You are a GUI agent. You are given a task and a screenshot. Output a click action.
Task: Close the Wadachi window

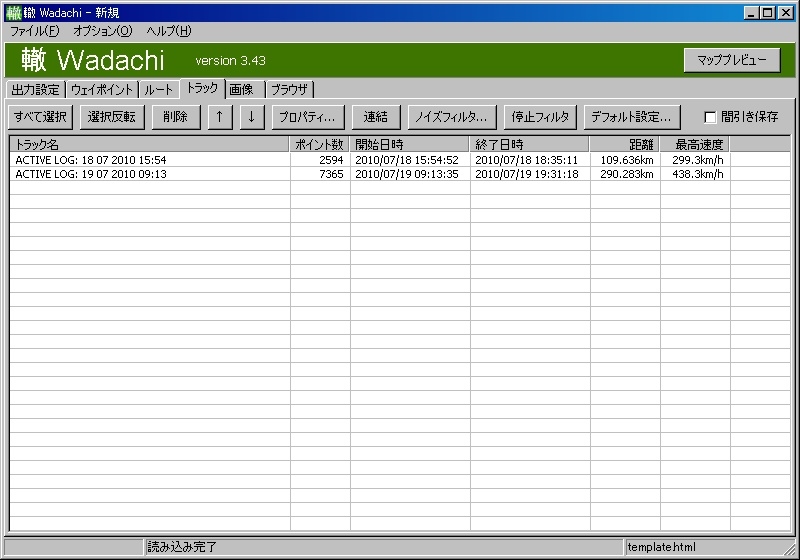click(x=786, y=13)
